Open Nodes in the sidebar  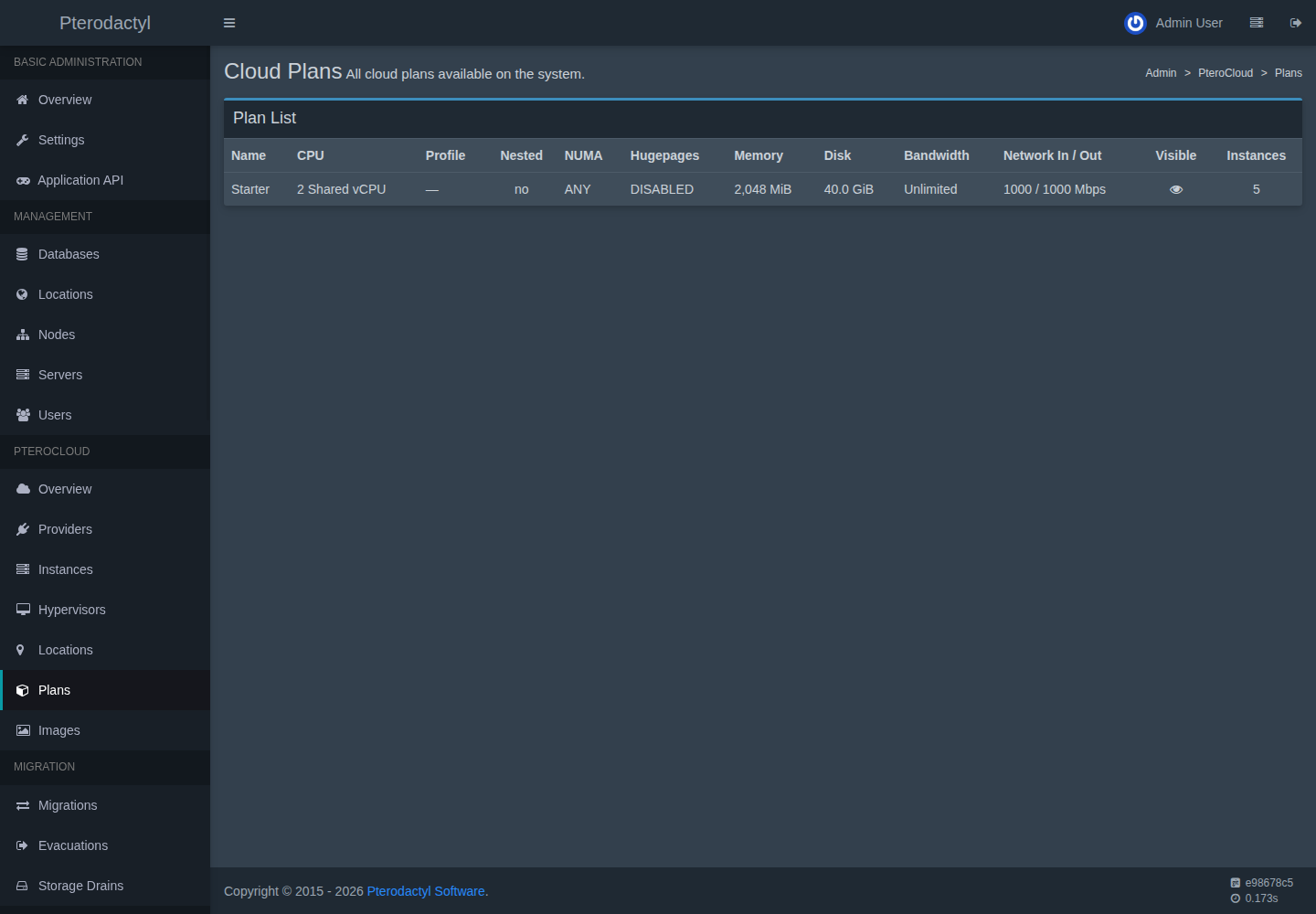[x=105, y=335]
